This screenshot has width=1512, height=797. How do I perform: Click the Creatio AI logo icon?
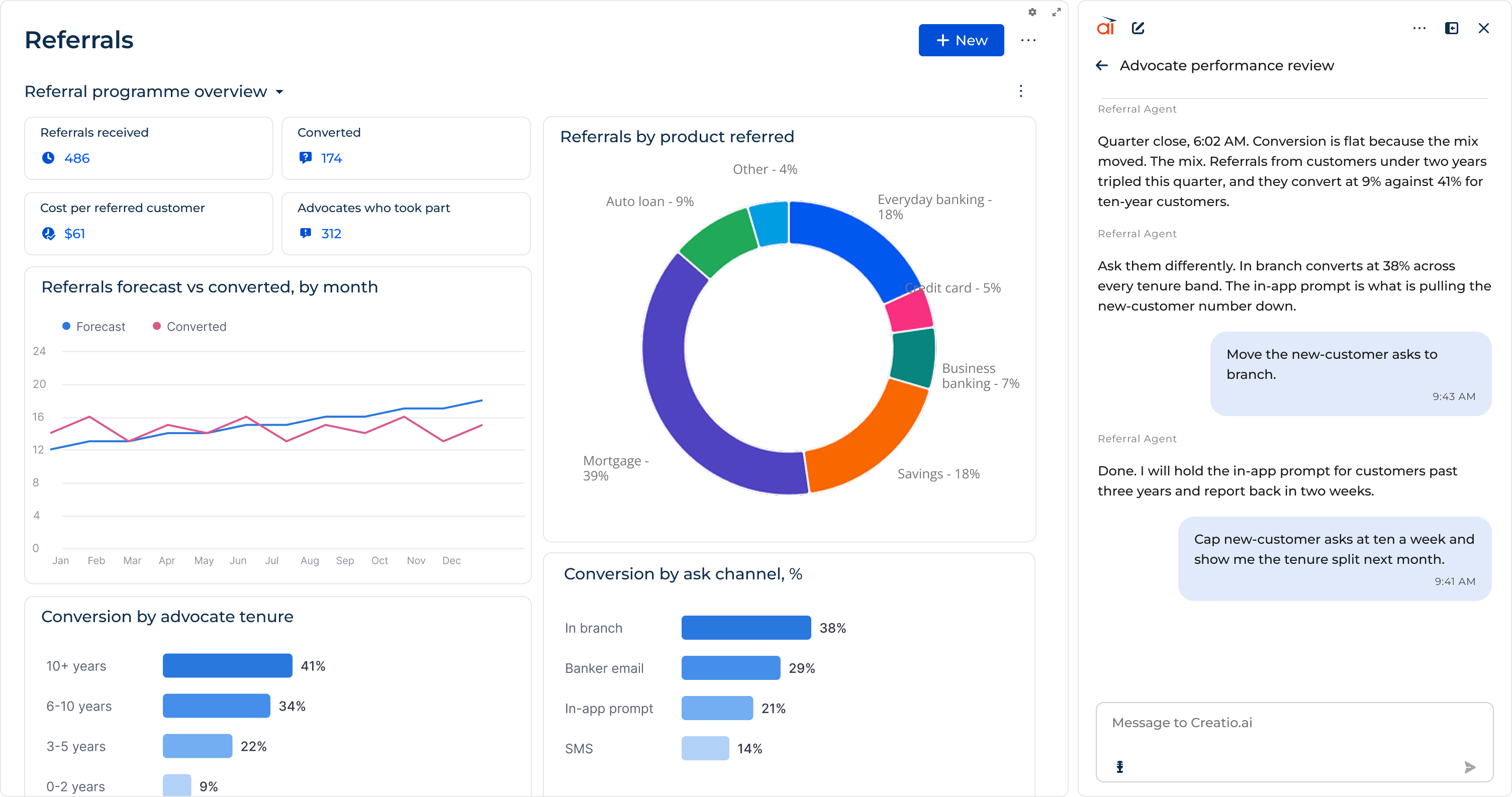tap(1106, 27)
